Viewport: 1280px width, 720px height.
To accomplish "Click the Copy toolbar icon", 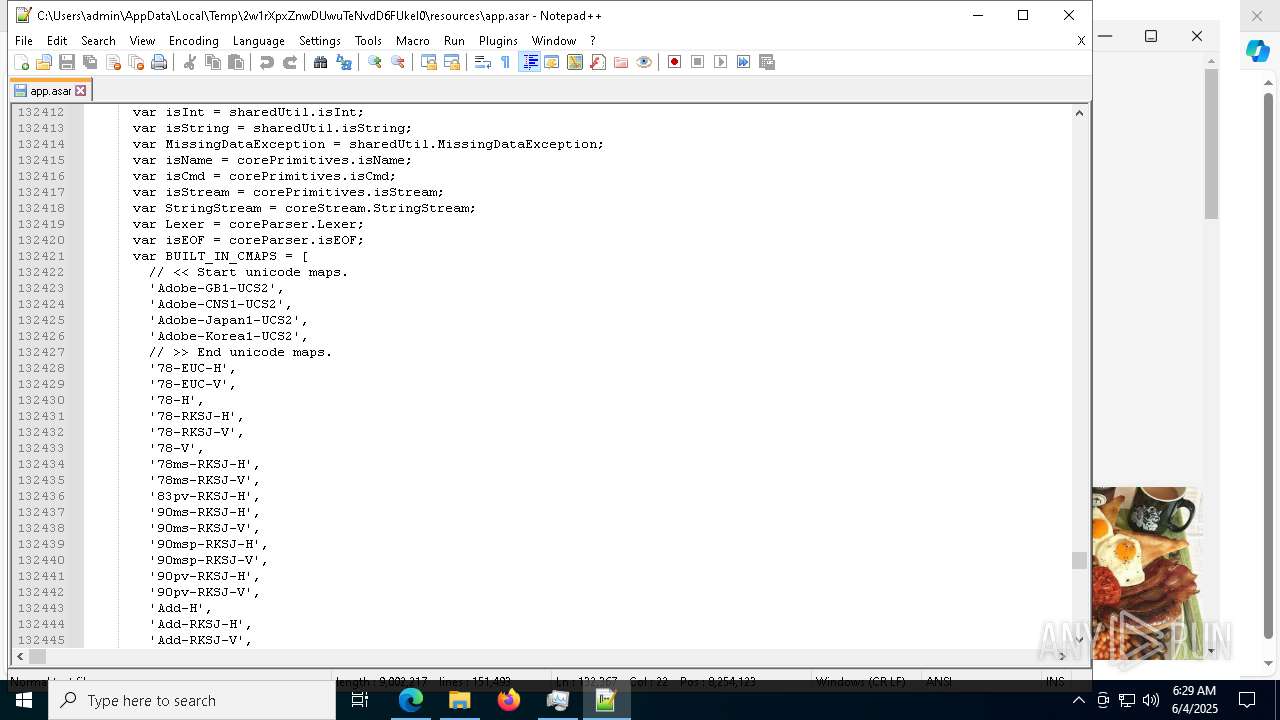I will (213, 62).
